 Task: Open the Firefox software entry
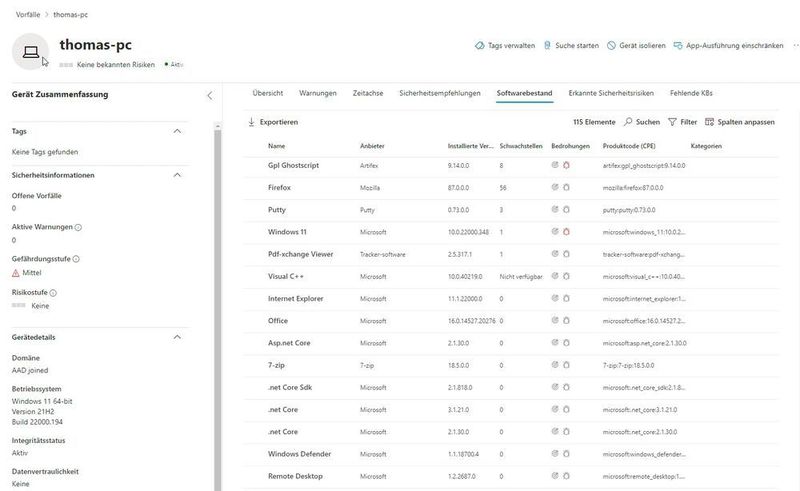click(279, 187)
